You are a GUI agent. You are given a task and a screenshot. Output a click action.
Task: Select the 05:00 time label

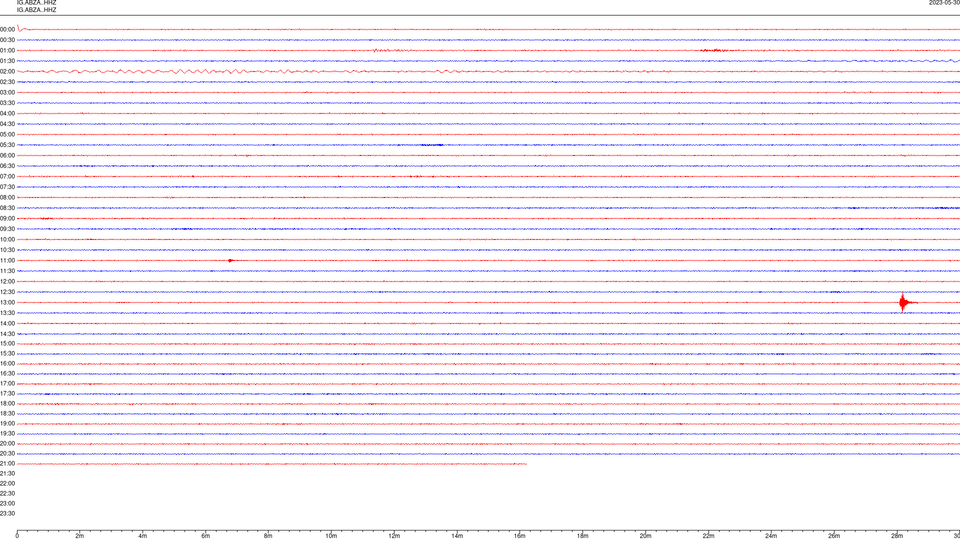7,135
